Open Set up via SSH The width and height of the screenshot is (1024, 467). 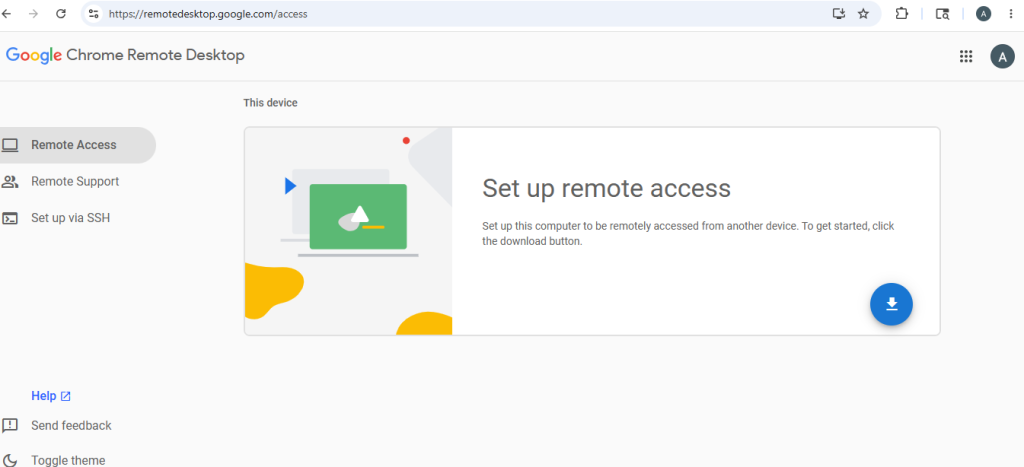pos(71,218)
